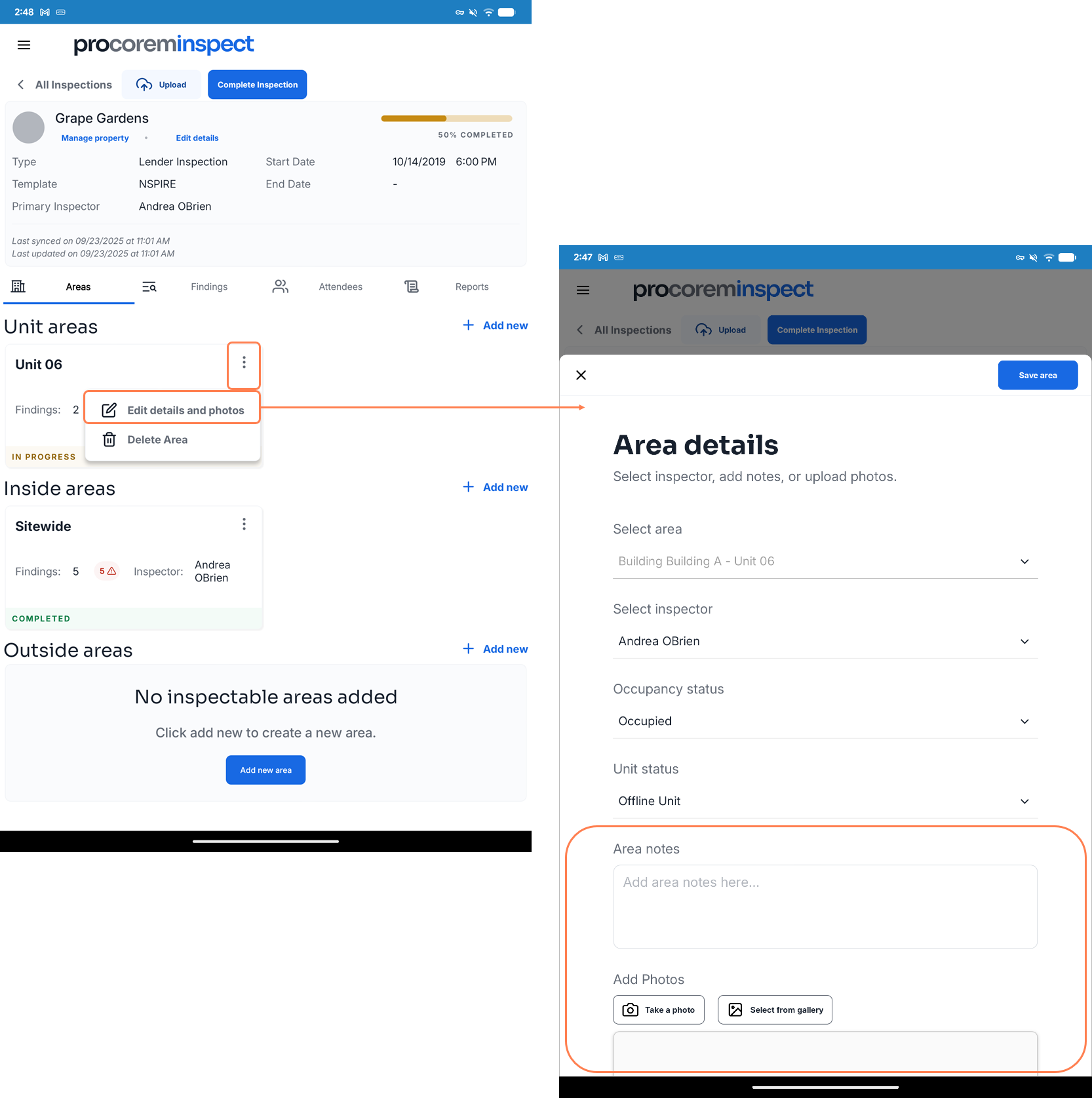Click the Reports scroll icon
The image size is (1092, 1098).
click(412, 286)
